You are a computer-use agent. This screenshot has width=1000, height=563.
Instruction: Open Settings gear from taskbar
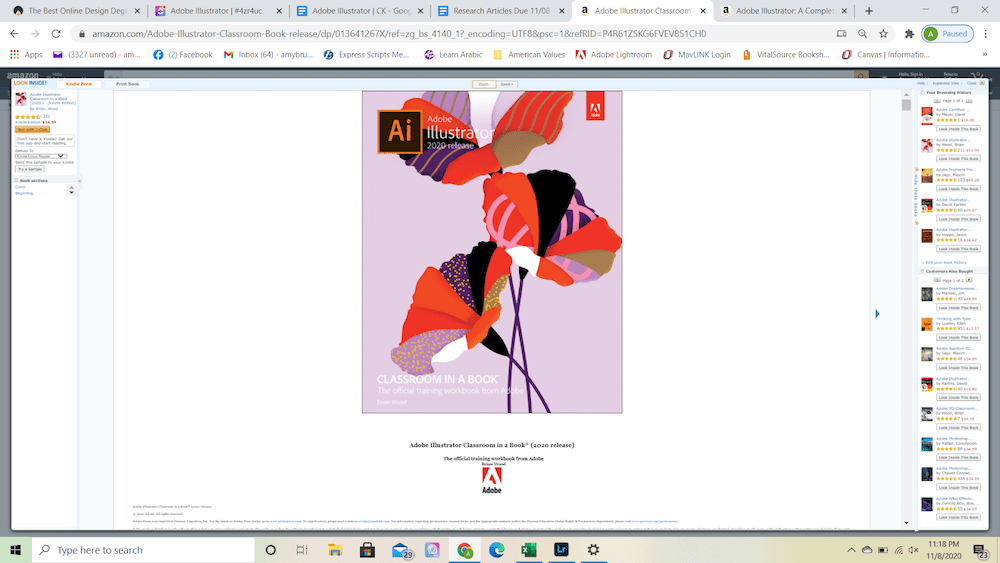[x=593, y=550]
